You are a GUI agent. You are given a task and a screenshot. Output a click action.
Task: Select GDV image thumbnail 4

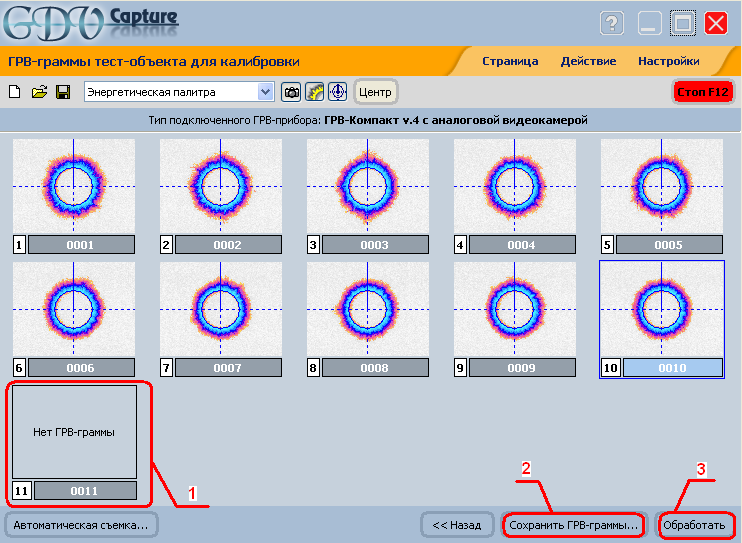pos(515,186)
